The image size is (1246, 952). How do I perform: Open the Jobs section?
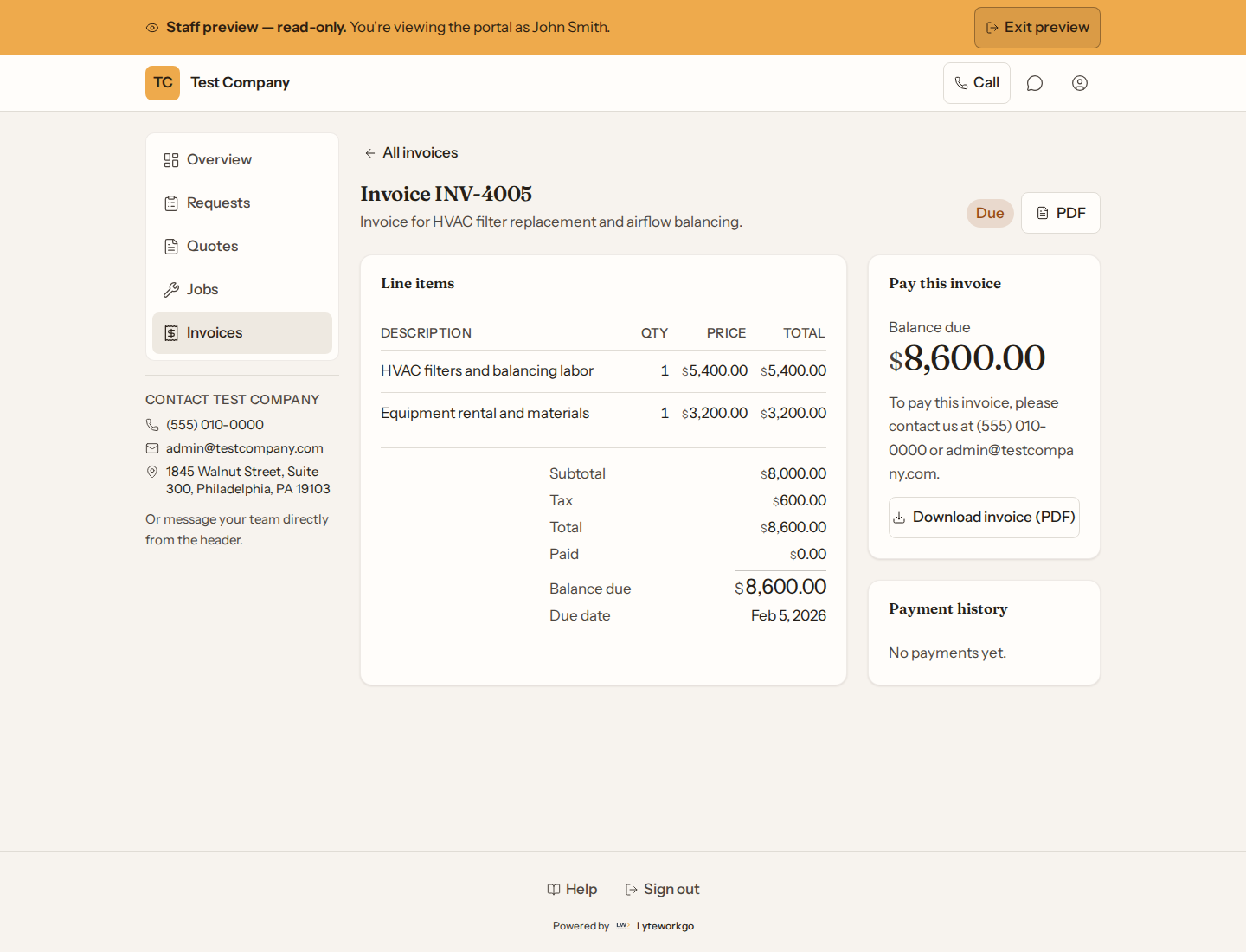242,290
